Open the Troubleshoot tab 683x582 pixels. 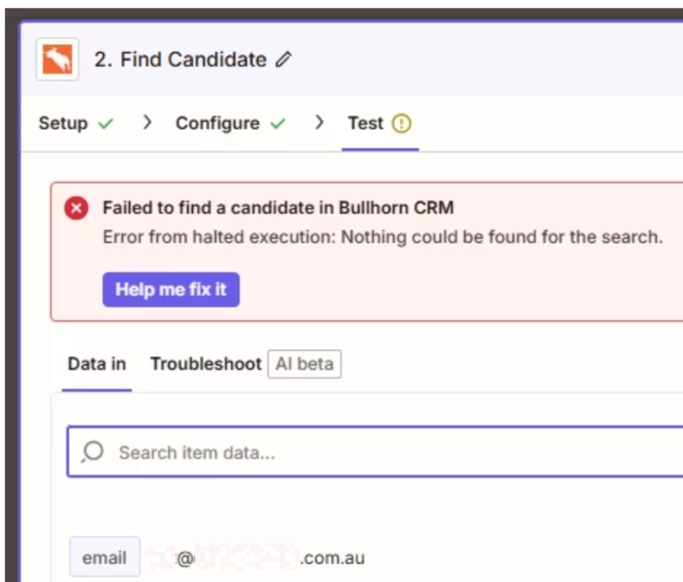pos(205,364)
